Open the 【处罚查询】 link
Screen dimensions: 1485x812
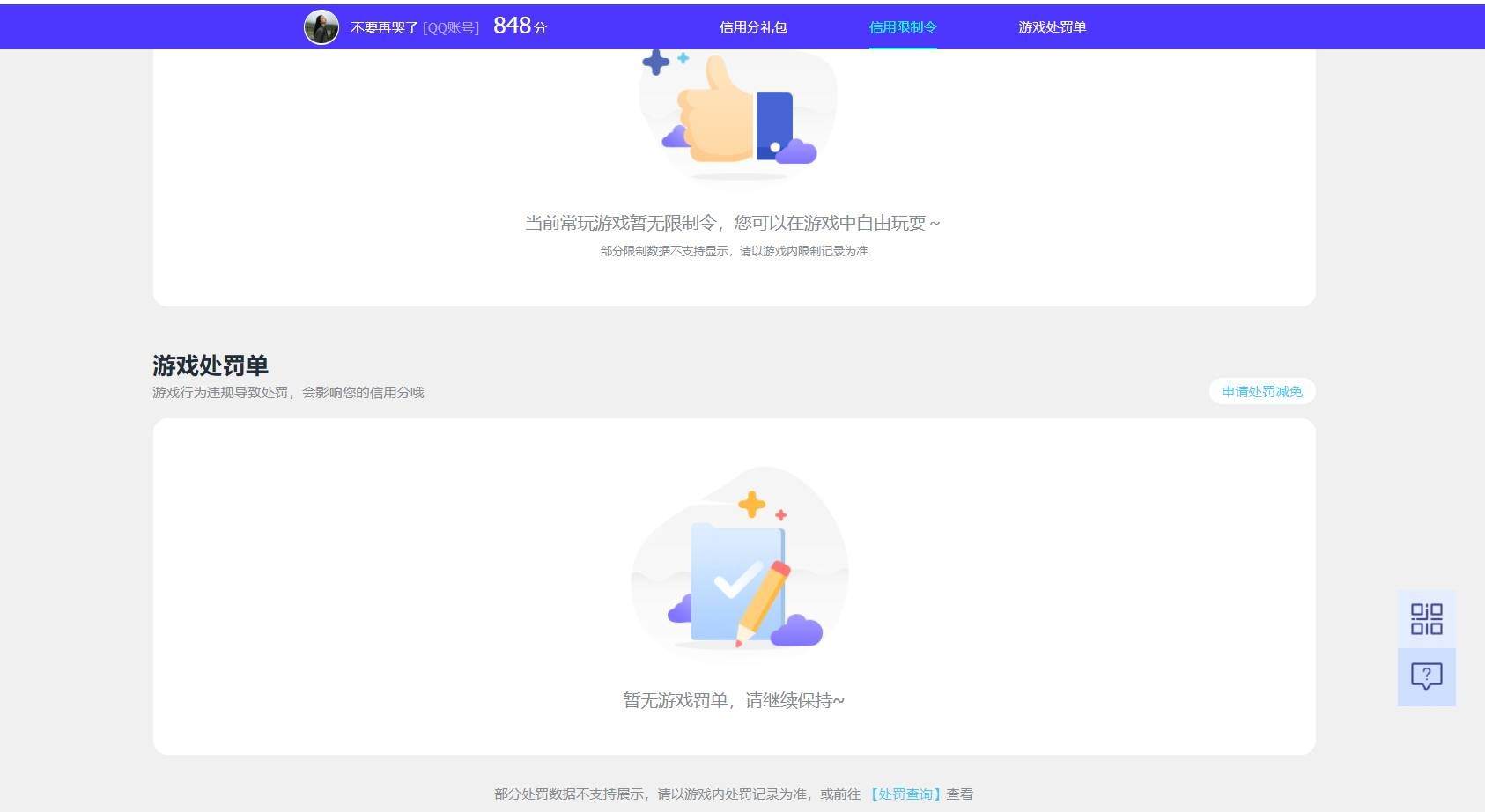coord(905,794)
